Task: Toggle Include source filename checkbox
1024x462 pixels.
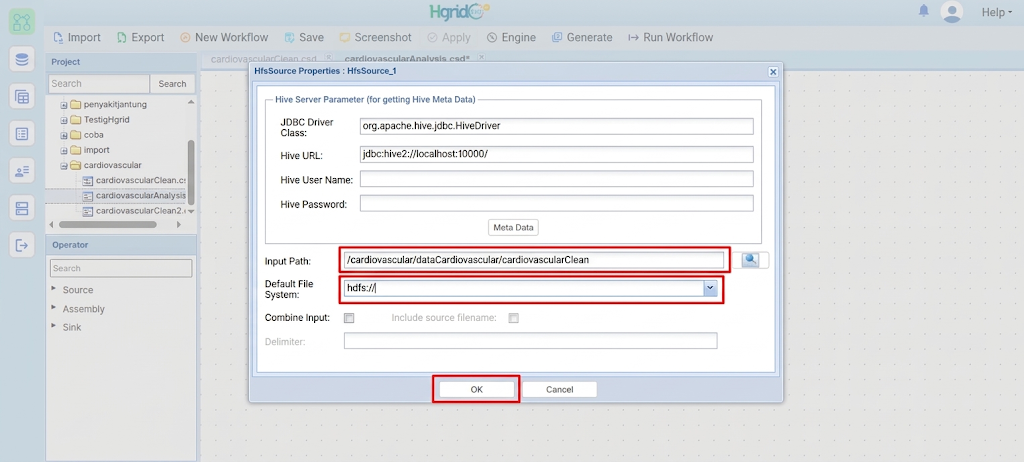Action: pyautogui.click(x=513, y=318)
